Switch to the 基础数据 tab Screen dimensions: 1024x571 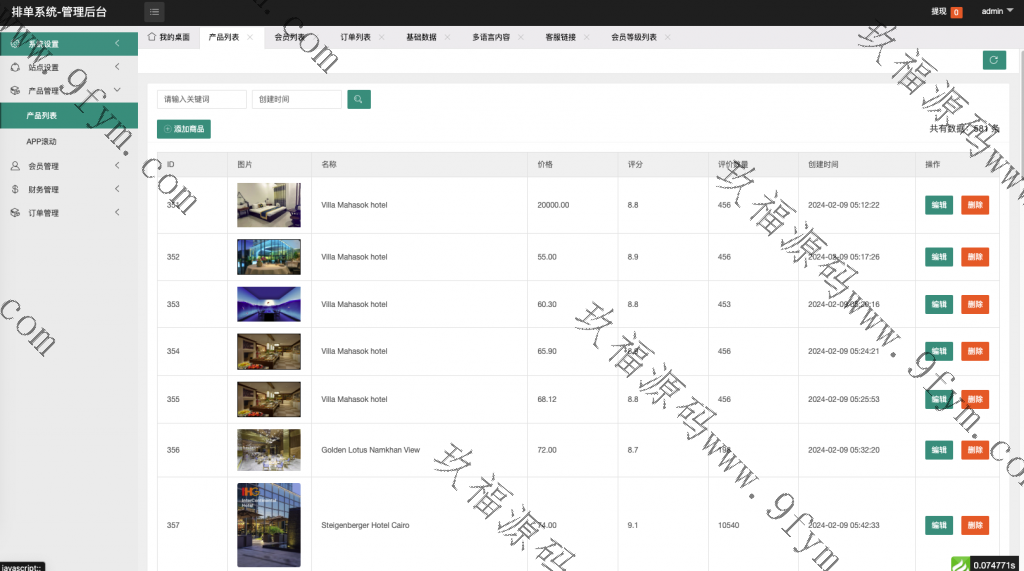pos(421,37)
